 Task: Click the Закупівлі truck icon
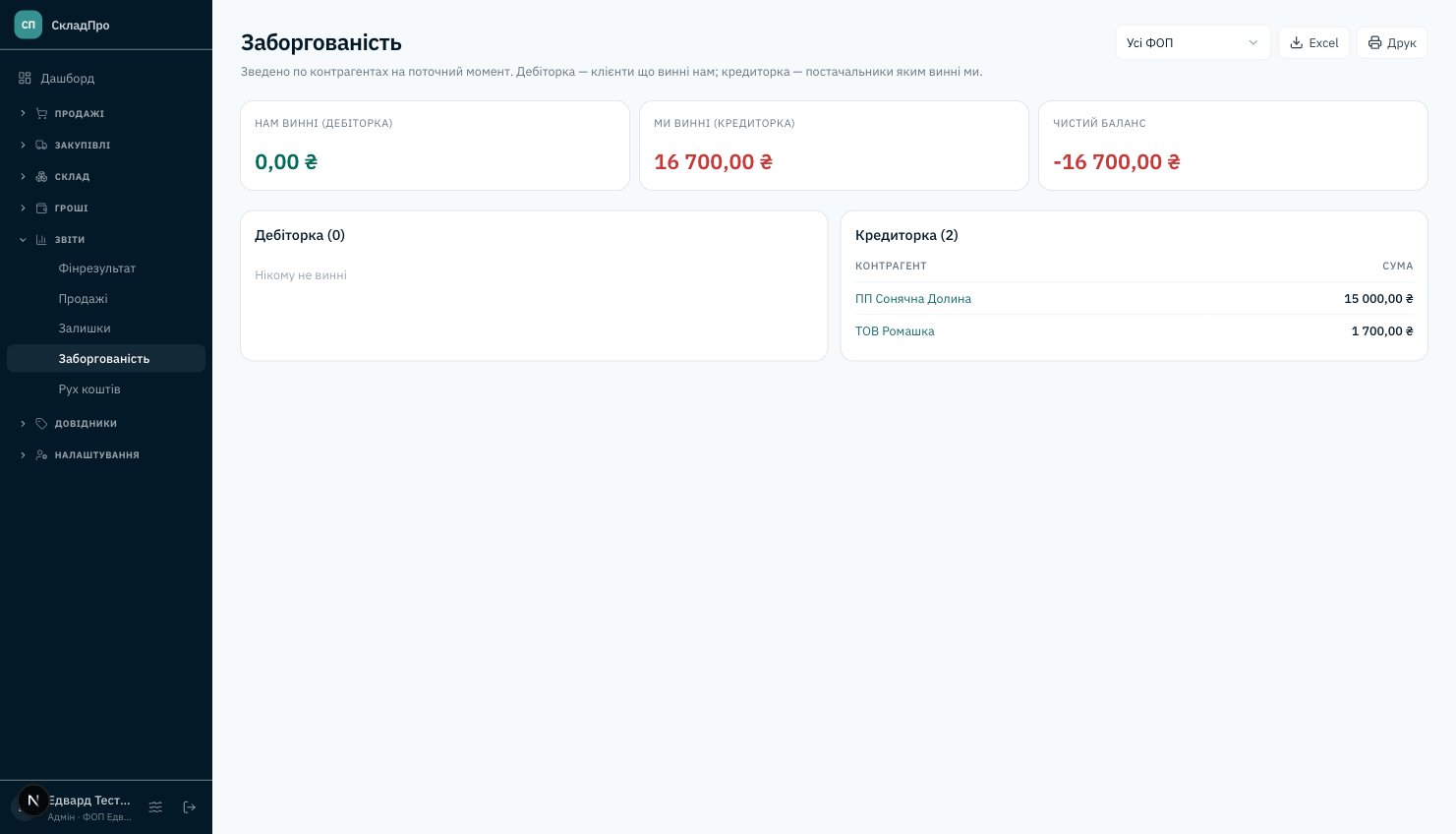tap(41, 145)
